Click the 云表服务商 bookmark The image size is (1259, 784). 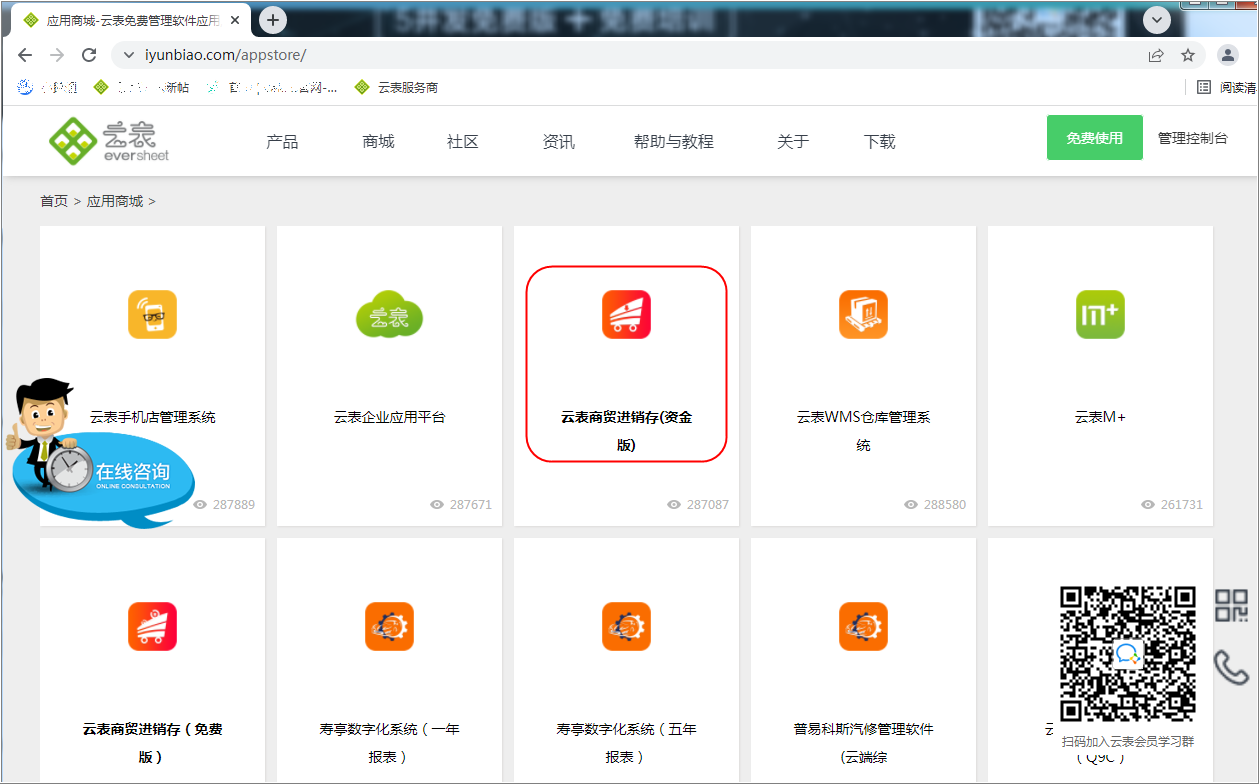coord(397,87)
